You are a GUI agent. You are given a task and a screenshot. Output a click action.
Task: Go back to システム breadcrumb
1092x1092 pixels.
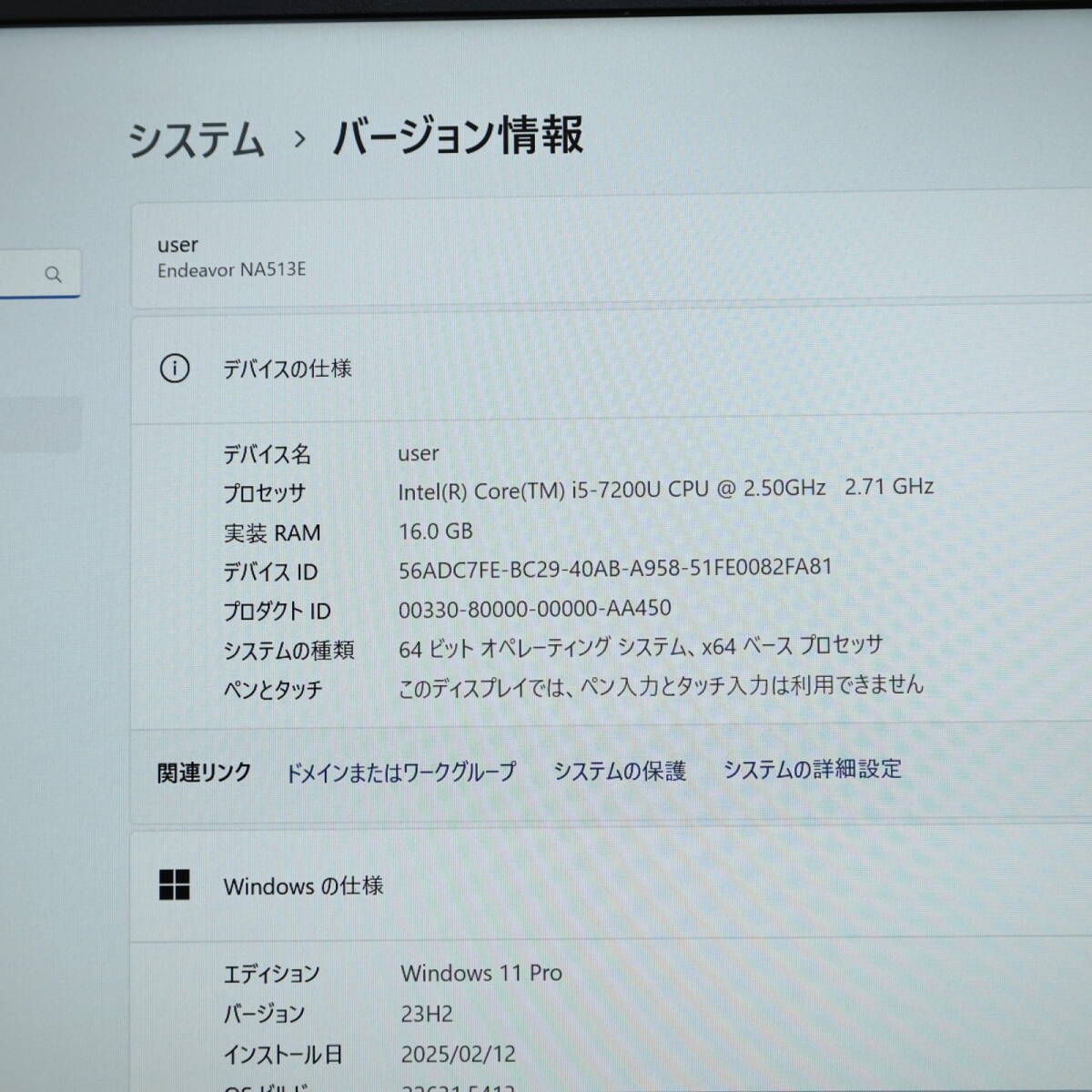click(x=196, y=139)
